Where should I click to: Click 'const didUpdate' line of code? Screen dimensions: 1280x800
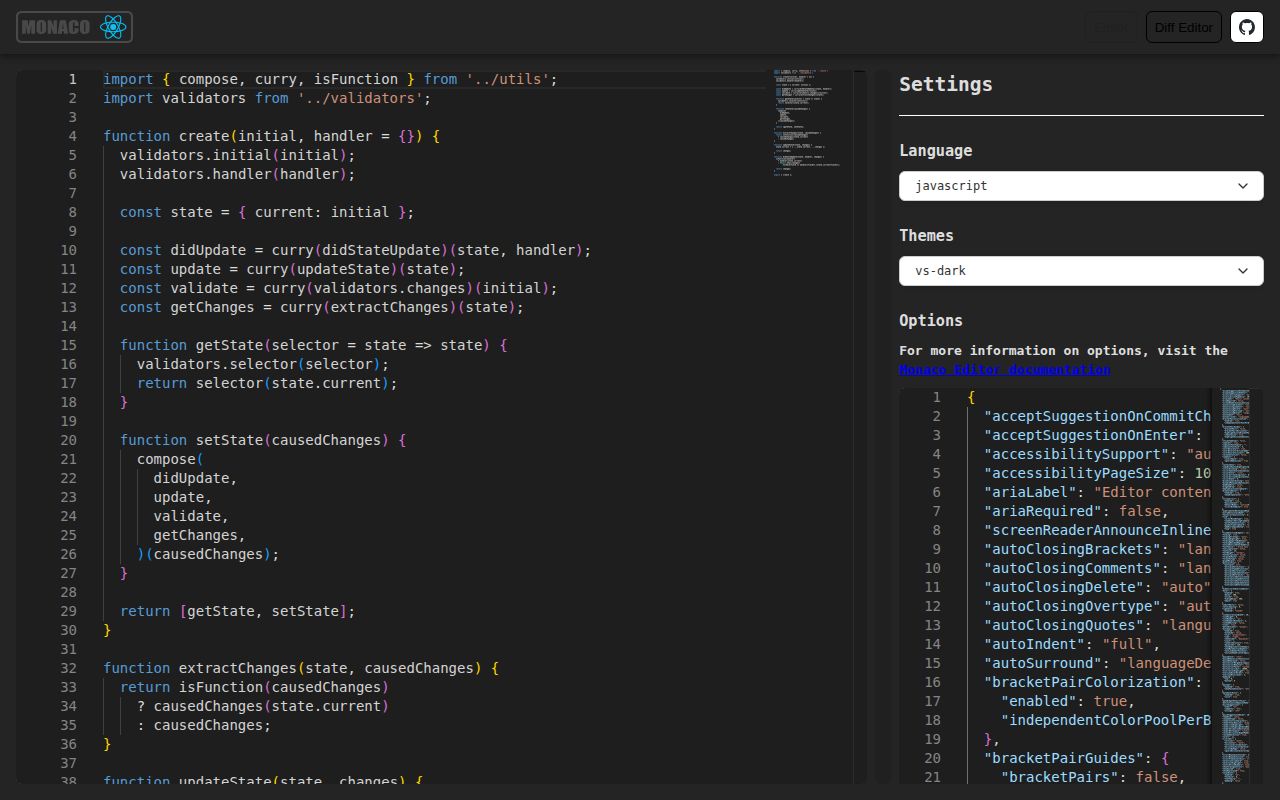tap(355, 250)
